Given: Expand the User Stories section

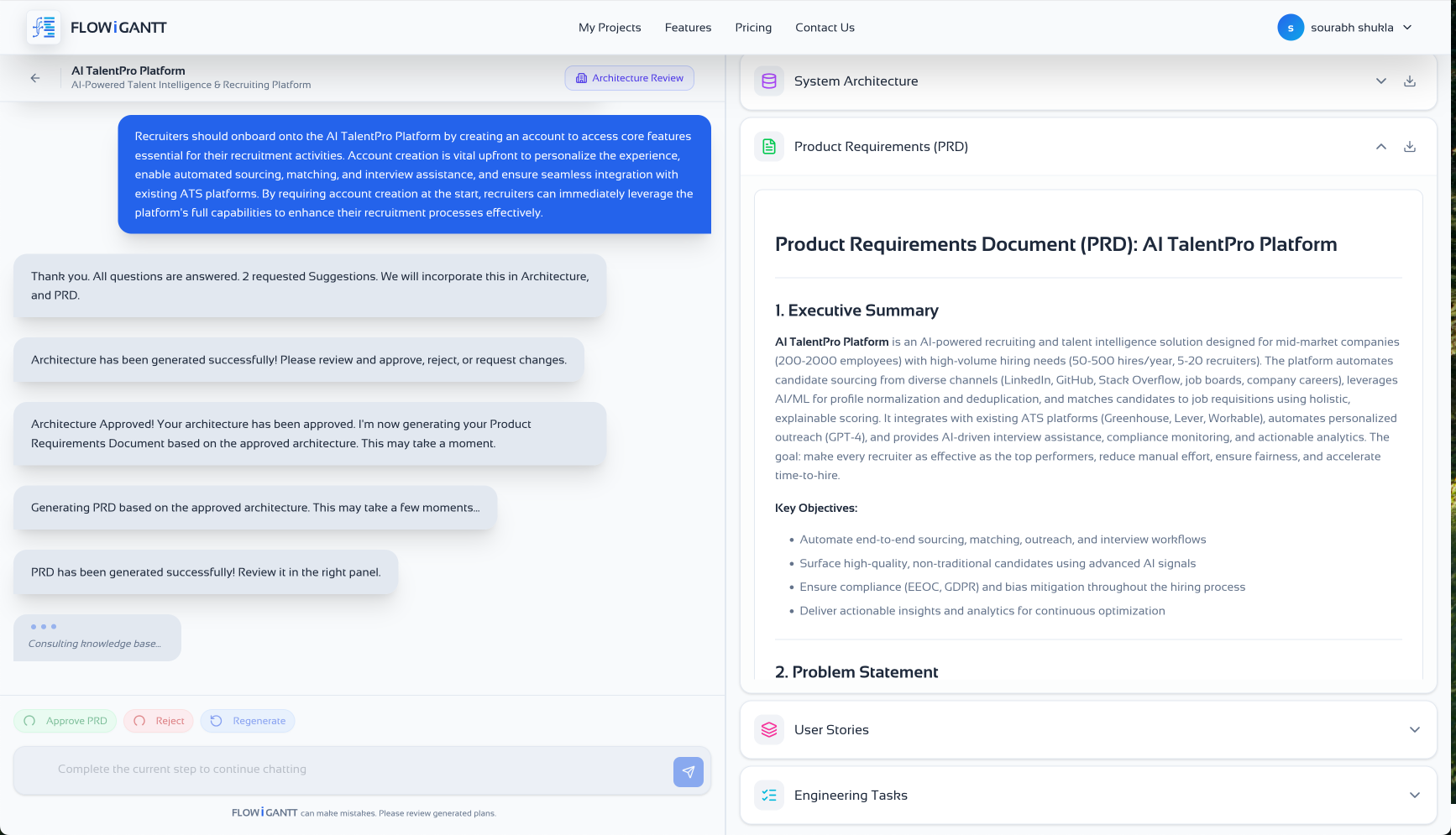Looking at the screenshot, I should pos(1414,730).
